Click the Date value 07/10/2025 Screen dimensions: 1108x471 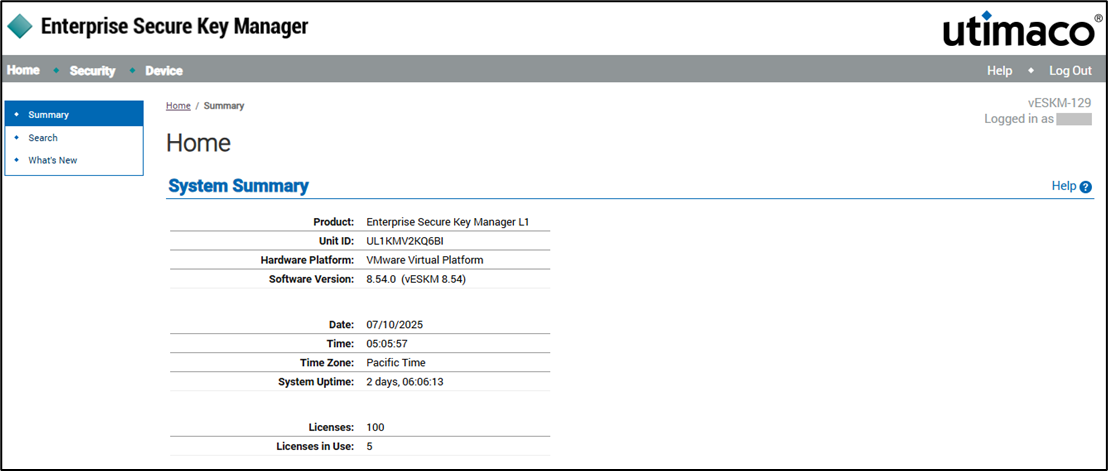[x=394, y=325]
